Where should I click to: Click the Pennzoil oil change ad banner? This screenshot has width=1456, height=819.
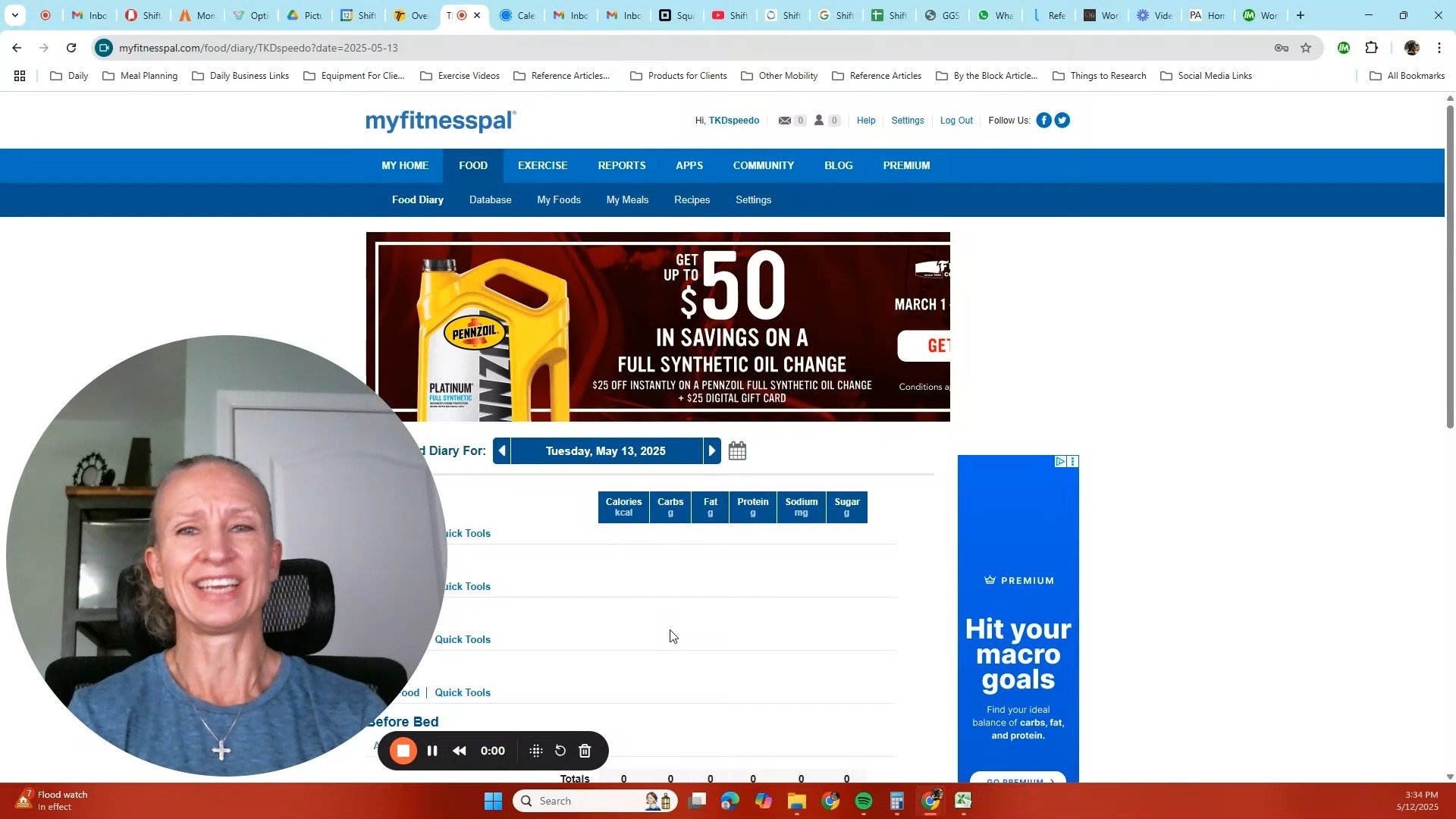(657, 327)
